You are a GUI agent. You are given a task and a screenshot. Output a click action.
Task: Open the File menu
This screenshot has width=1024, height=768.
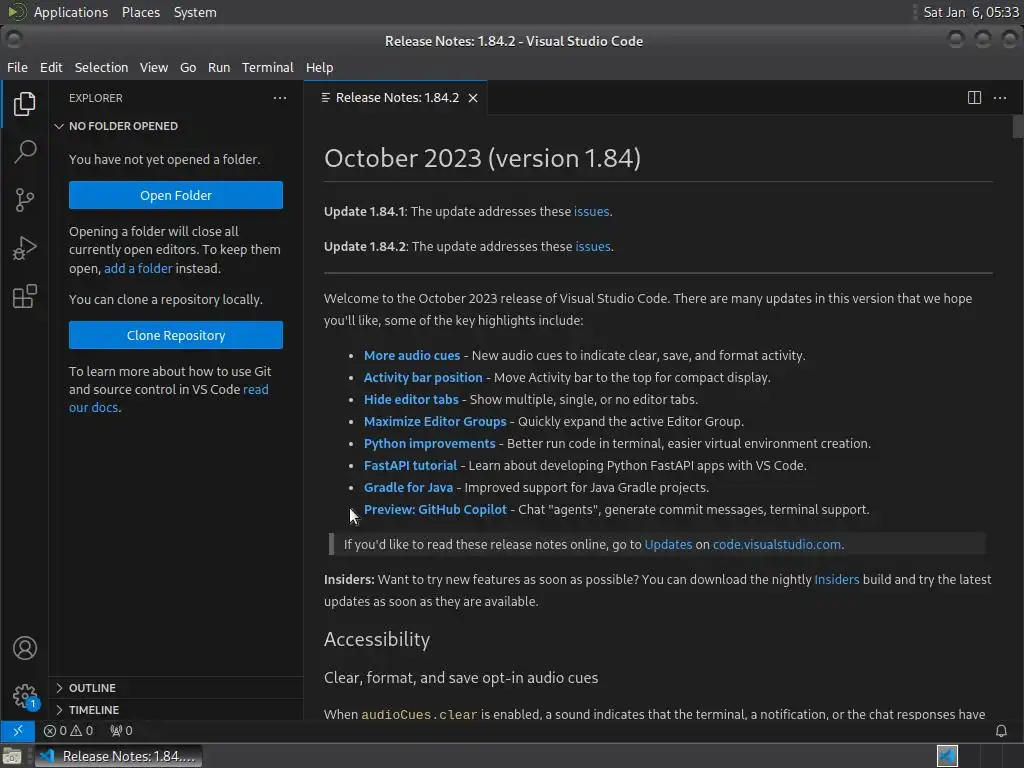coord(17,67)
